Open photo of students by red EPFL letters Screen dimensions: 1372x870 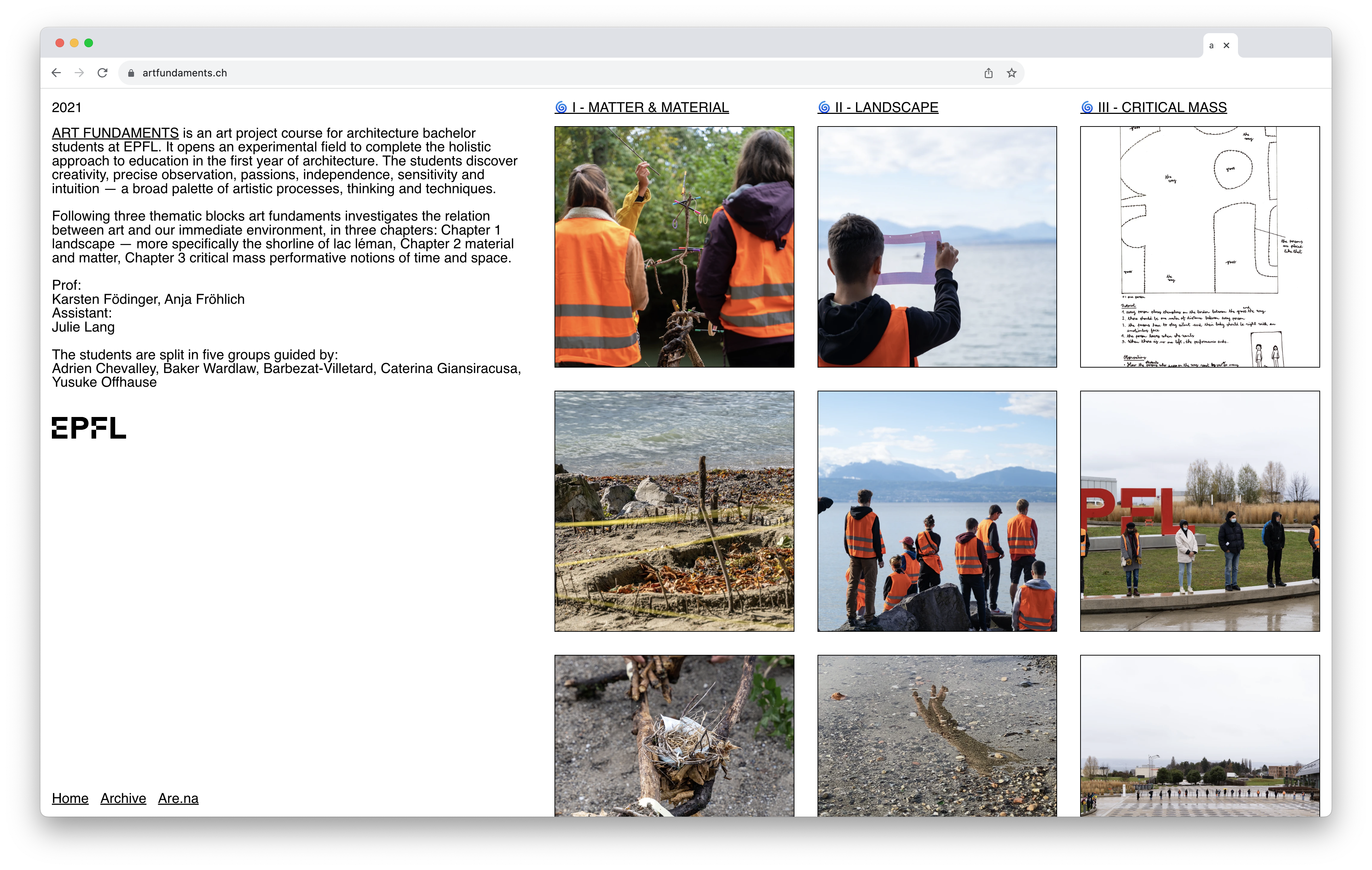[1199, 511]
